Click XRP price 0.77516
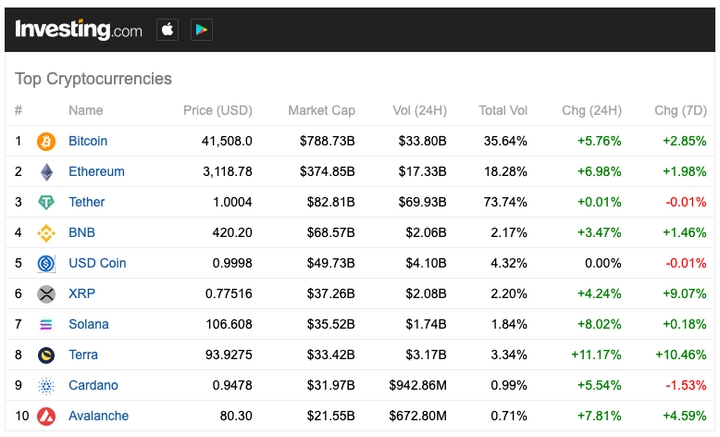720x437 pixels. point(229,294)
